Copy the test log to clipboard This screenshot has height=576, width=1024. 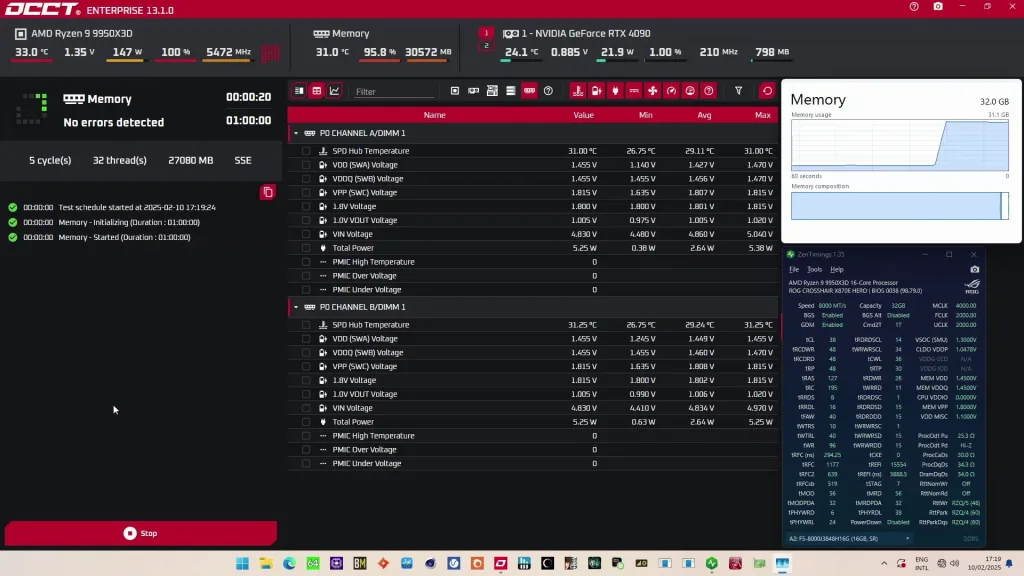point(268,192)
